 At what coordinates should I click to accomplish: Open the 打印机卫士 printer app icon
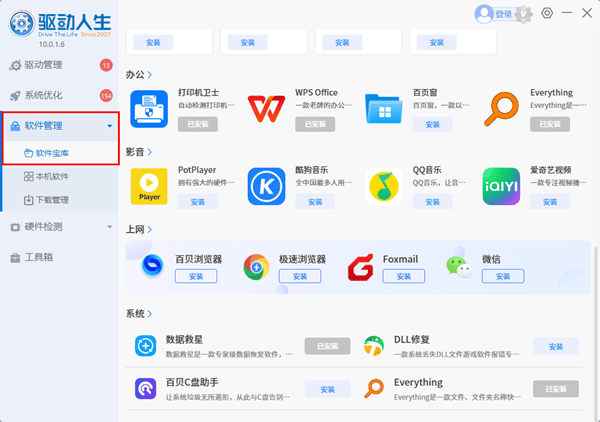pos(149,109)
